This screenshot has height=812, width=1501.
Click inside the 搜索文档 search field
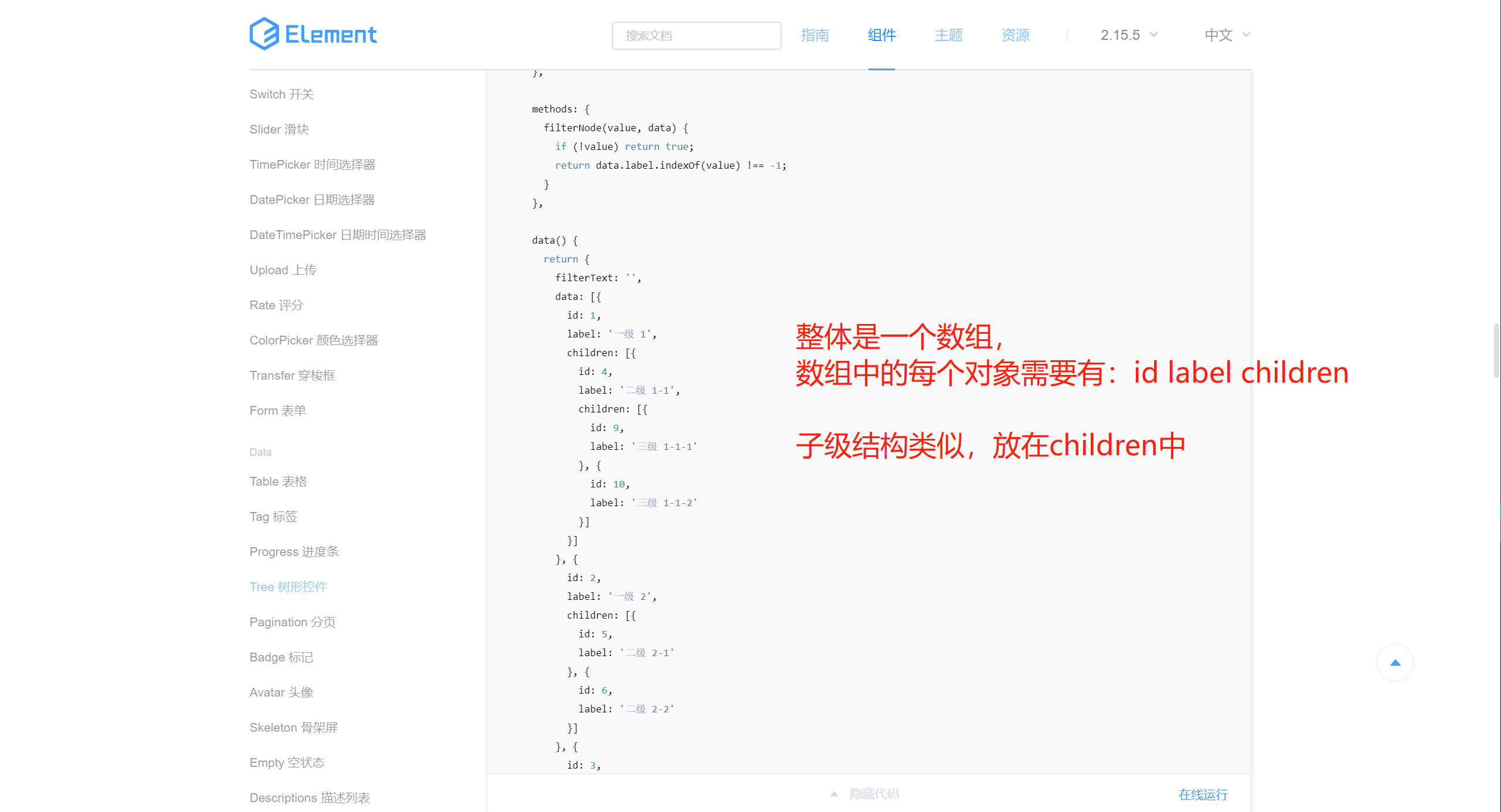click(696, 36)
